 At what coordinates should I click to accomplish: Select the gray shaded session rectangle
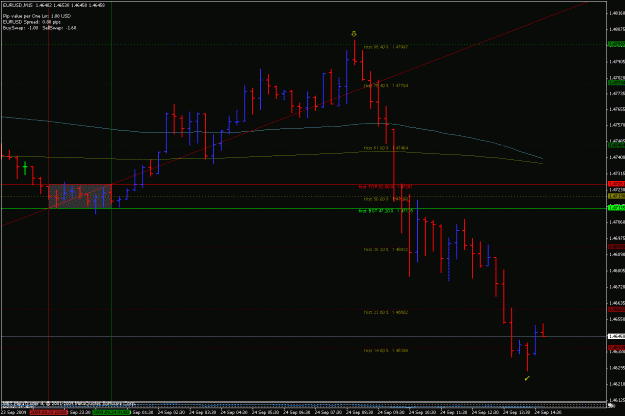click(x=80, y=196)
